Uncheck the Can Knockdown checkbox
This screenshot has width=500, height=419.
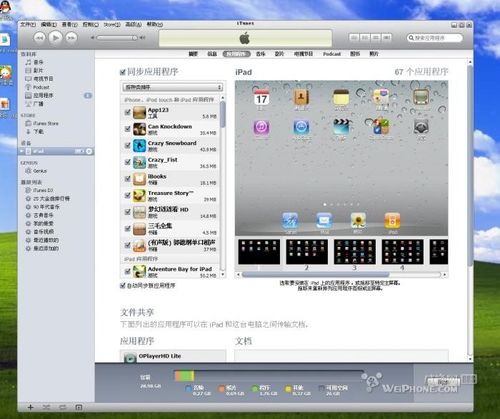pyautogui.click(x=127, y=129)
